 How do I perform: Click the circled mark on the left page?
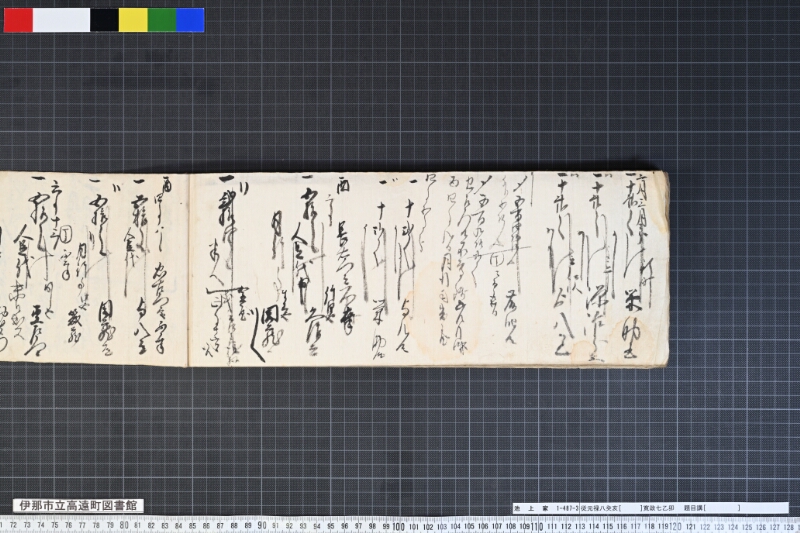[66, 234]
